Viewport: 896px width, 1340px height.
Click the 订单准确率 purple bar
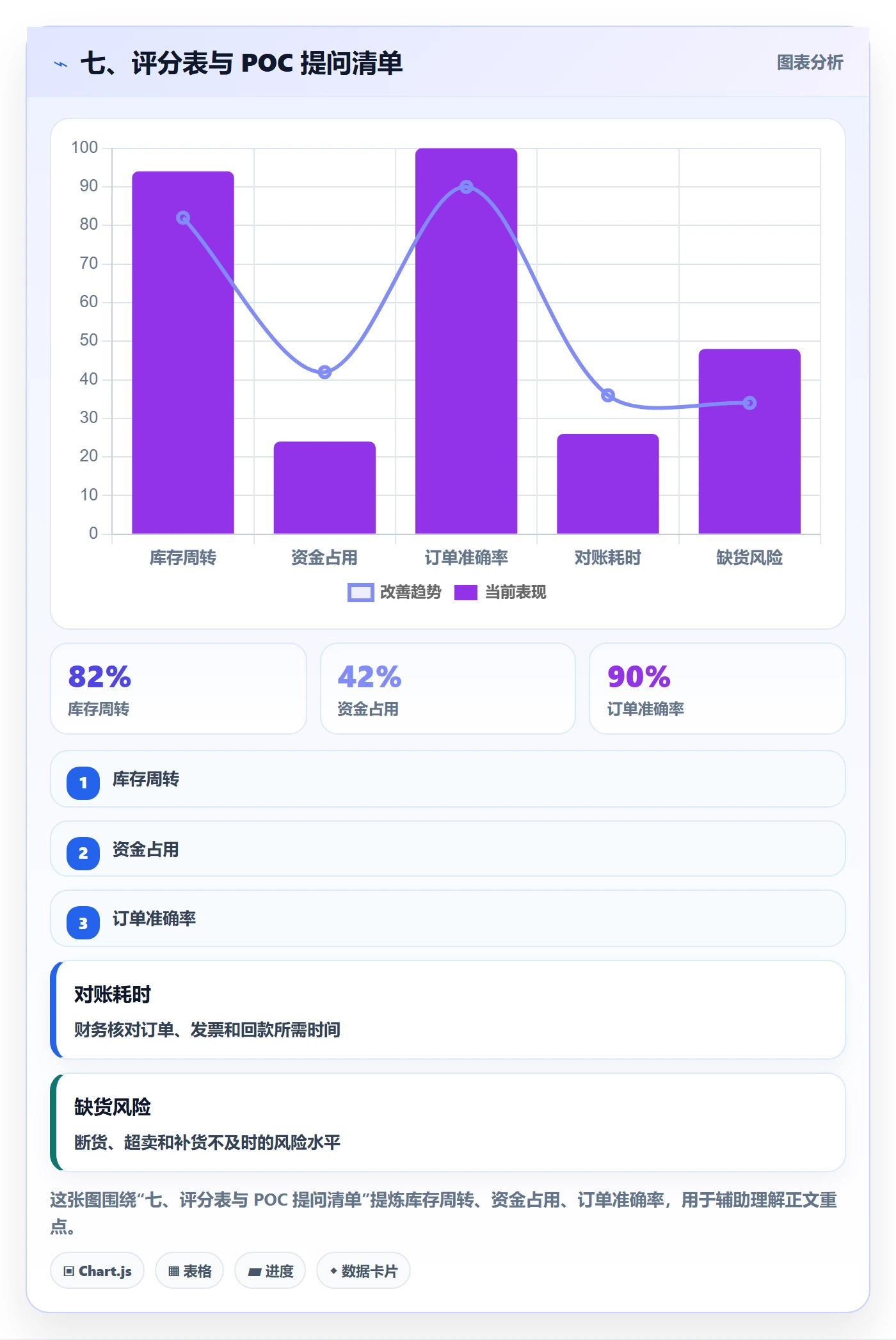pyautogui.click(x=466, y=341)
